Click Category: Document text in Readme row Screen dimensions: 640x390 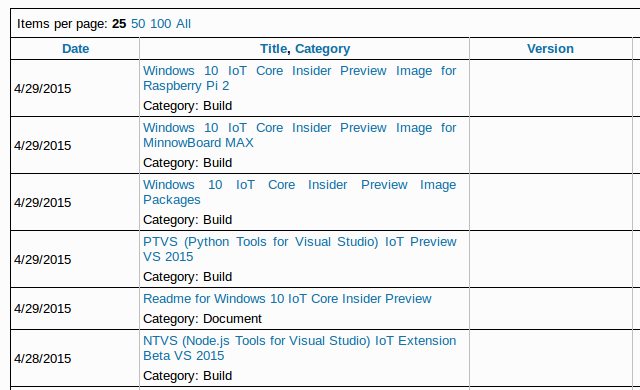click(x=202, y=319)
